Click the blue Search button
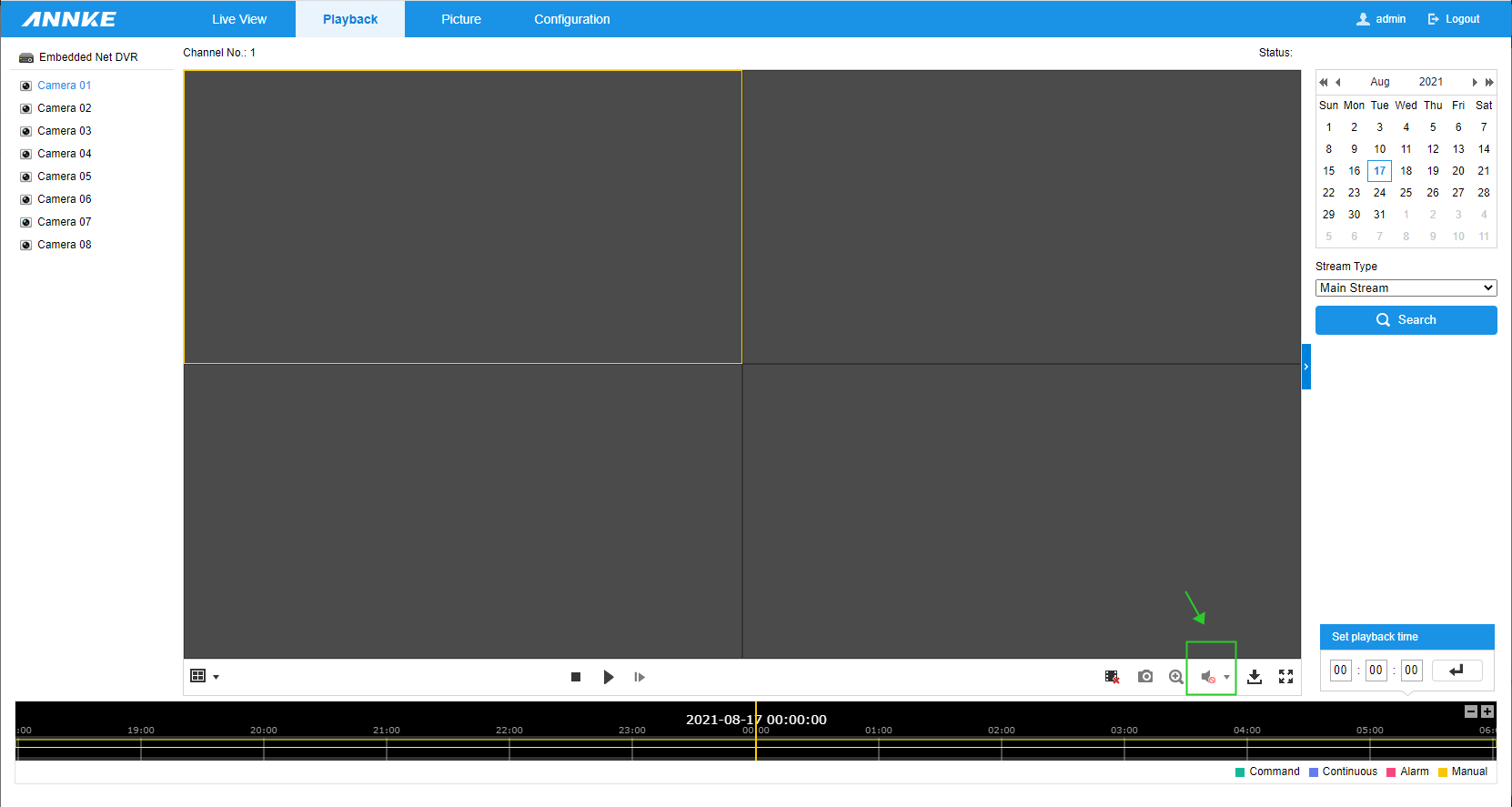 click(x=1406, y=320)
